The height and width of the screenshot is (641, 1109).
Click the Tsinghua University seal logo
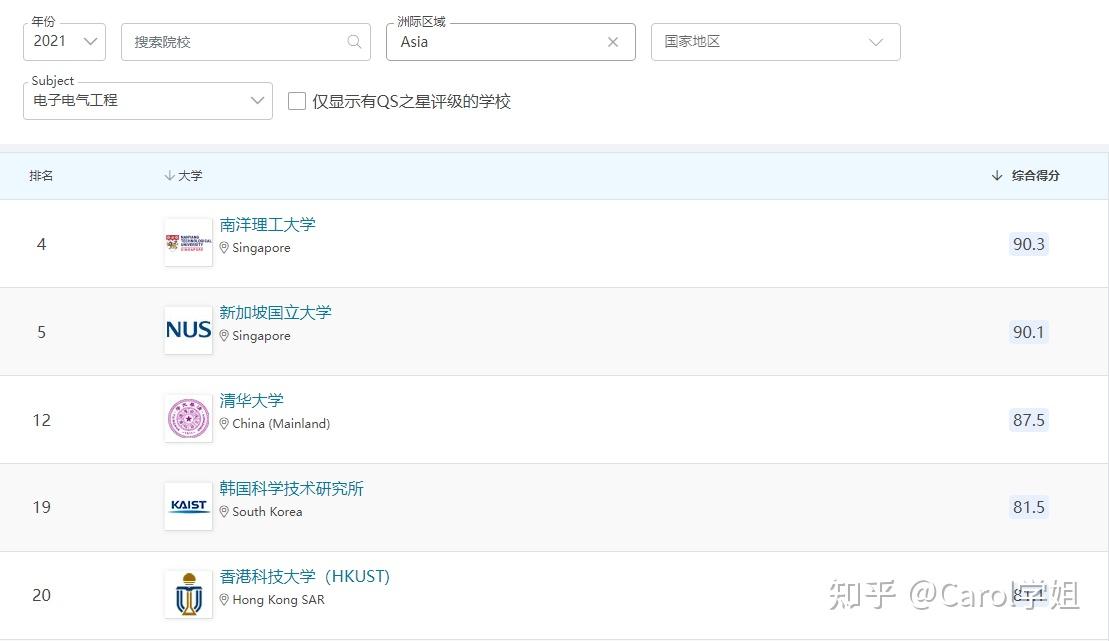(x=188, y=418)
